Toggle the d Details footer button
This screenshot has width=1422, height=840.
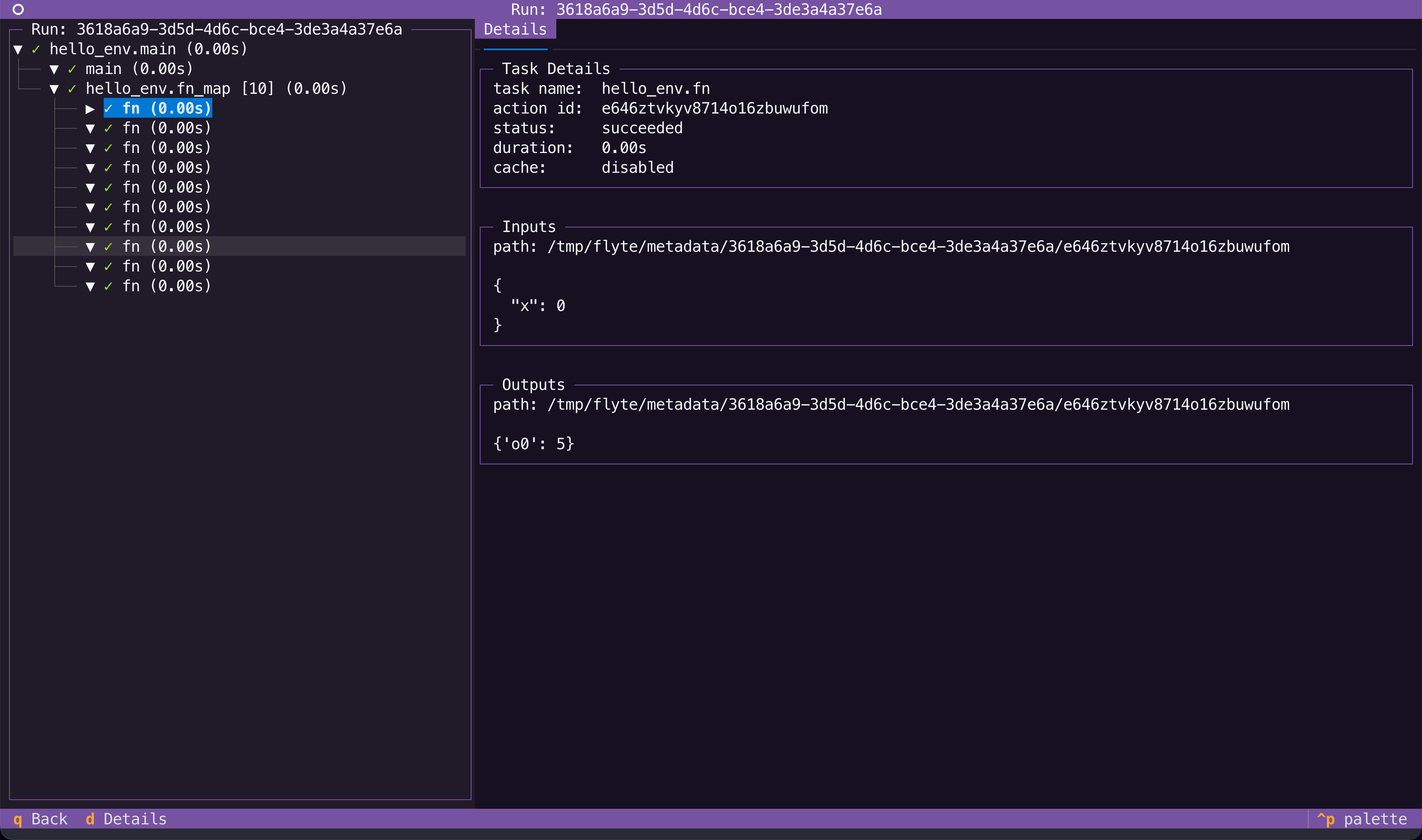pyautogui.click(x=126, y=819)
